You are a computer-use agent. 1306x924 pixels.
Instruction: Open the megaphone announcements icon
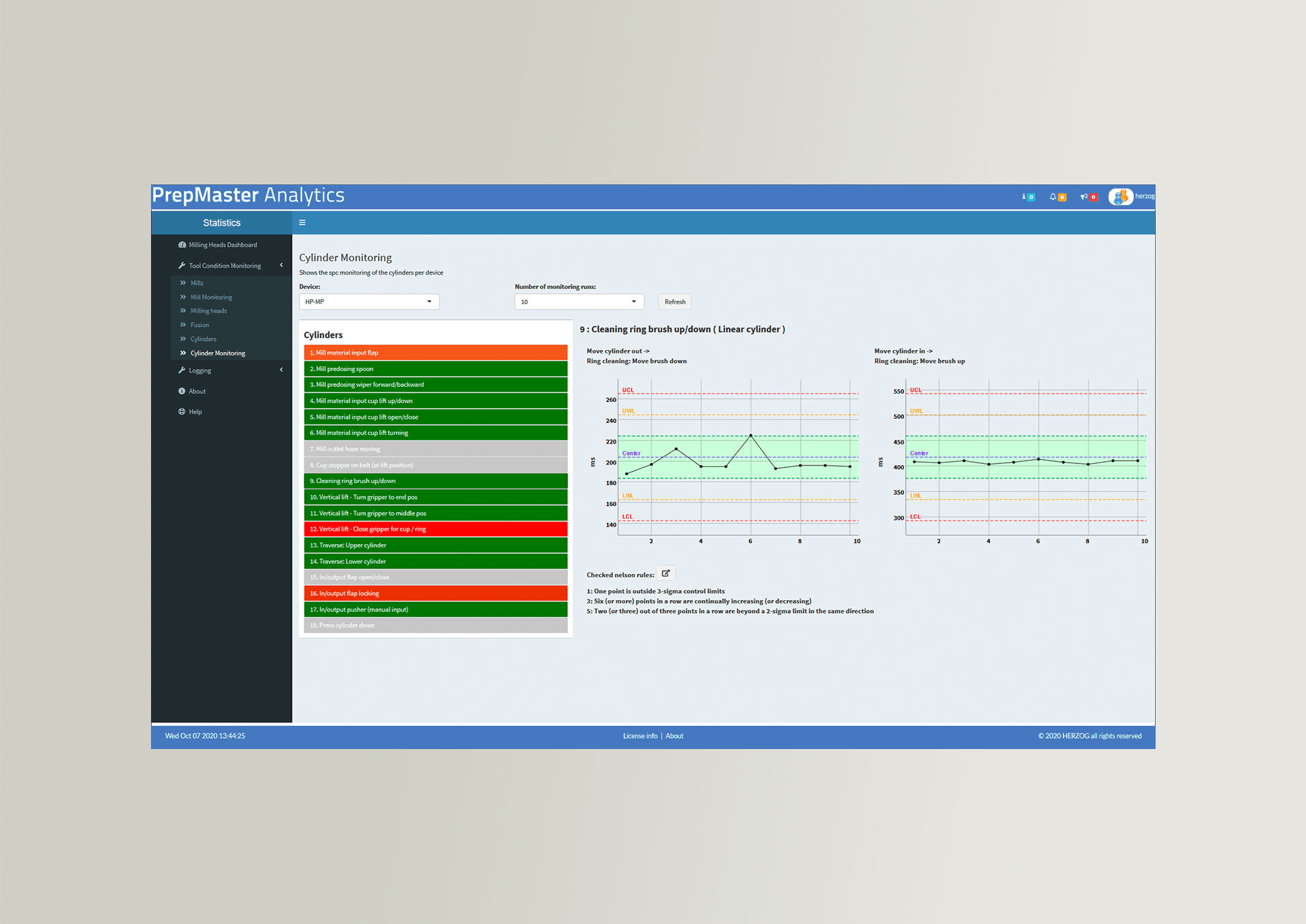point(1088,197)
